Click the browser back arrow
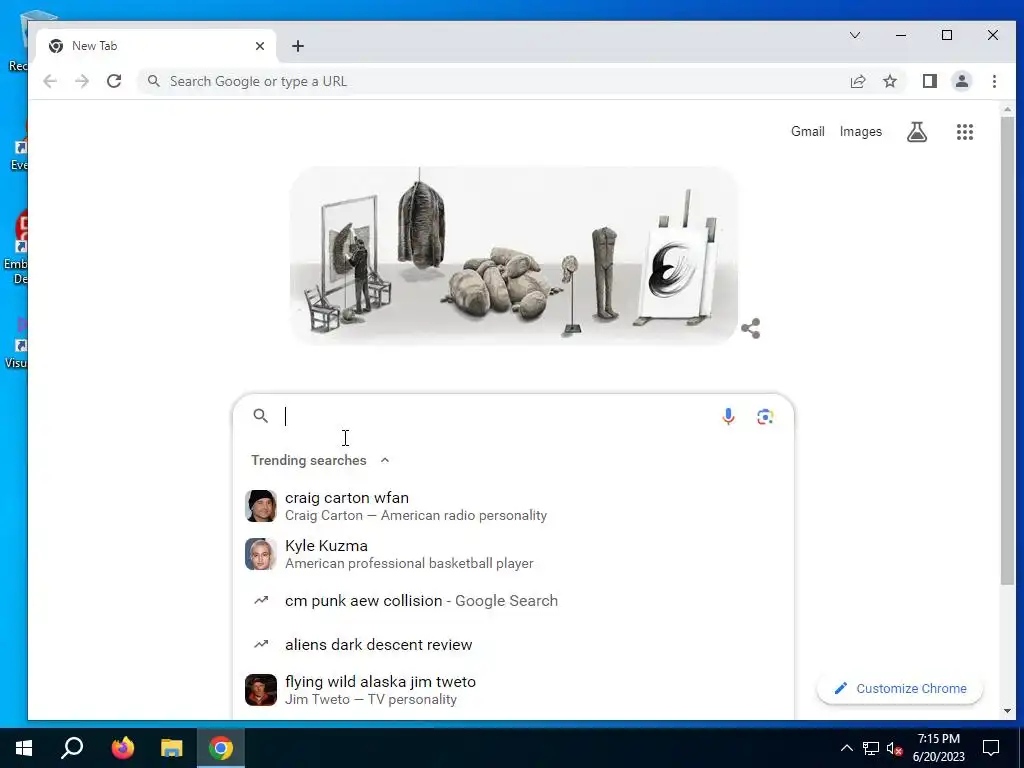The image size is (1024, 768). coord(50,81)
